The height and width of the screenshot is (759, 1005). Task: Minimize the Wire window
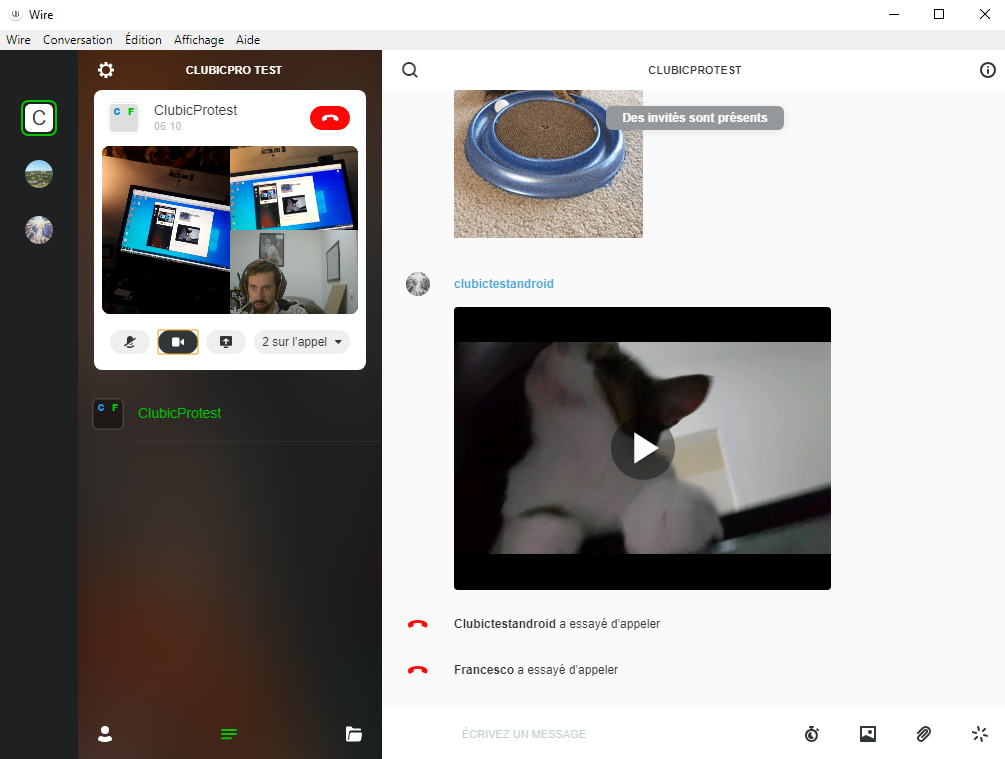click(x=894, y=14)
